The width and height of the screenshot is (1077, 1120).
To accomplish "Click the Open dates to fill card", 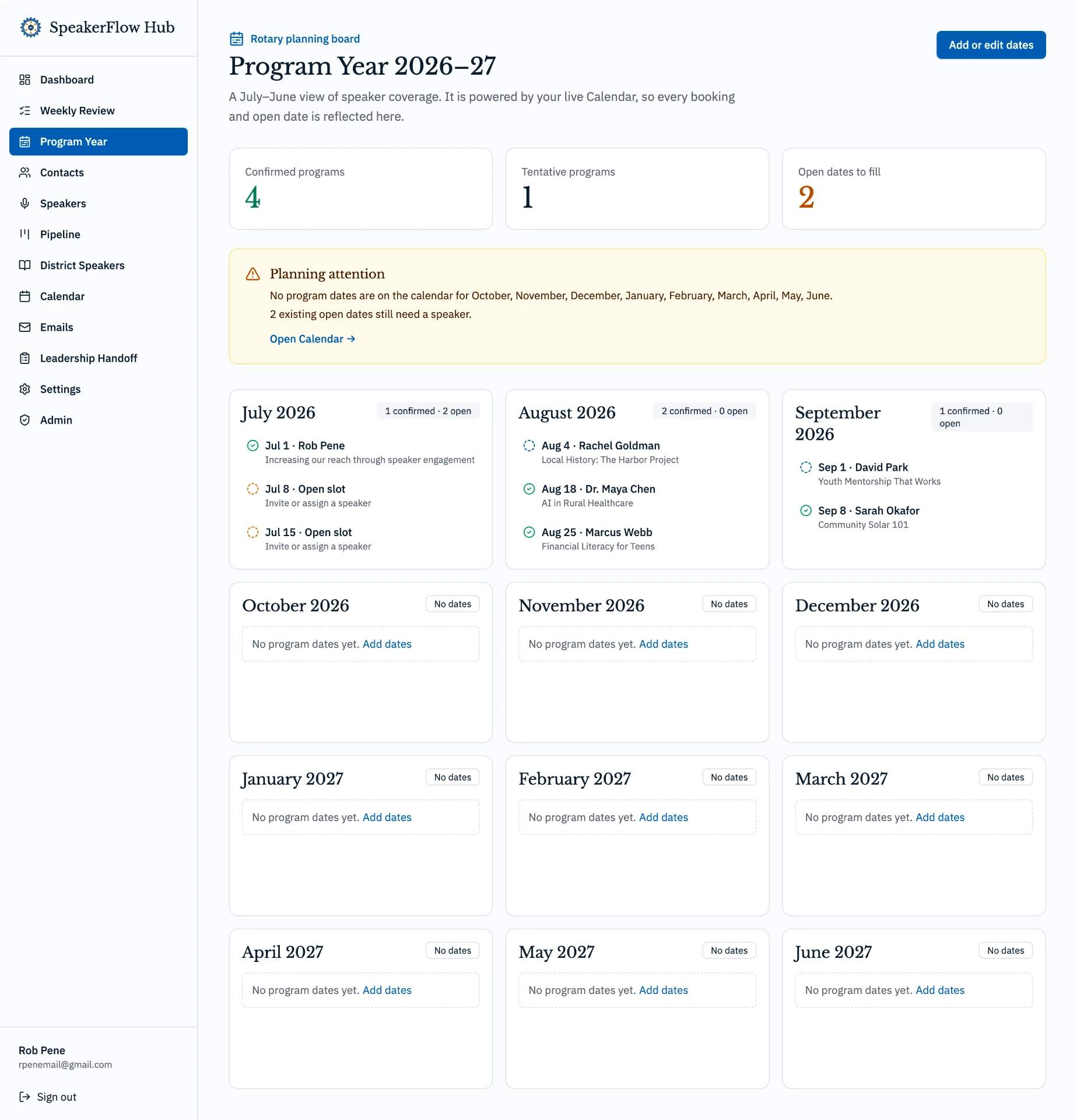I will click(x=913, y=188).
